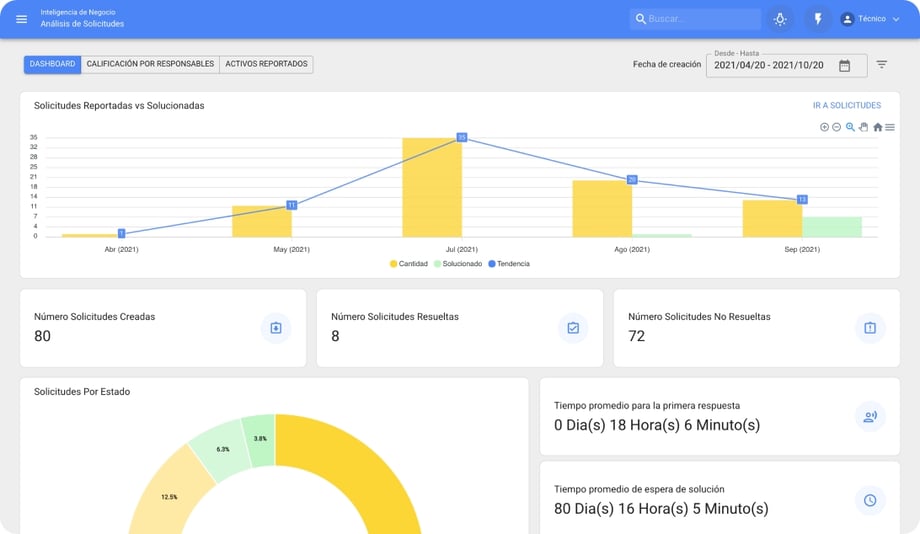The height and width of the screenshot is (534, 920).
Task: Select the chart selection zoom magnifier tool
Action: click(850, 127)
